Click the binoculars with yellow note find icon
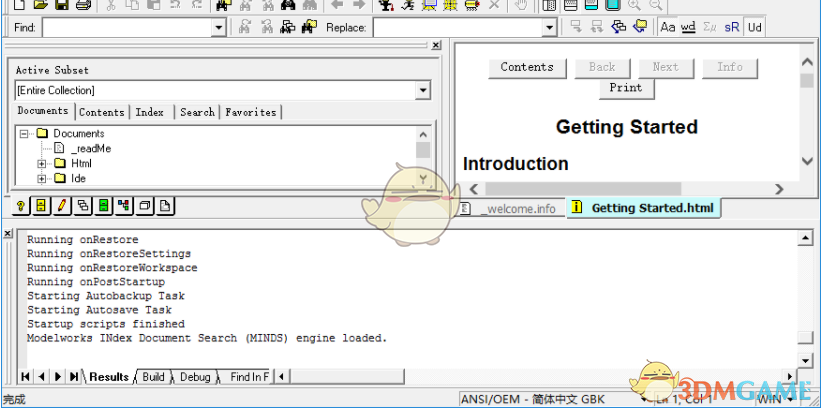This screenshot has width=822, height=409. 224,5
